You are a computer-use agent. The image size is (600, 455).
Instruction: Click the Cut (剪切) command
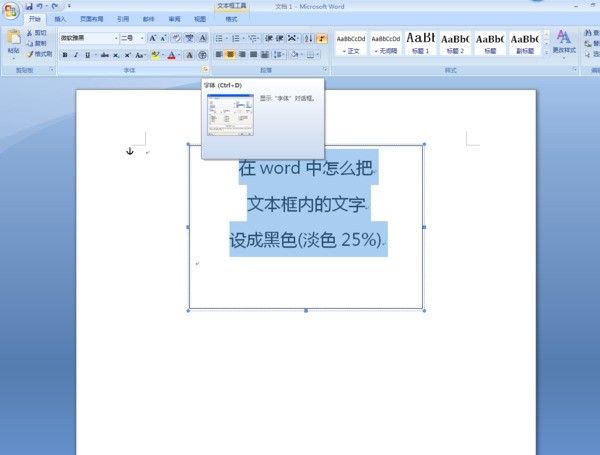[39, 33]
